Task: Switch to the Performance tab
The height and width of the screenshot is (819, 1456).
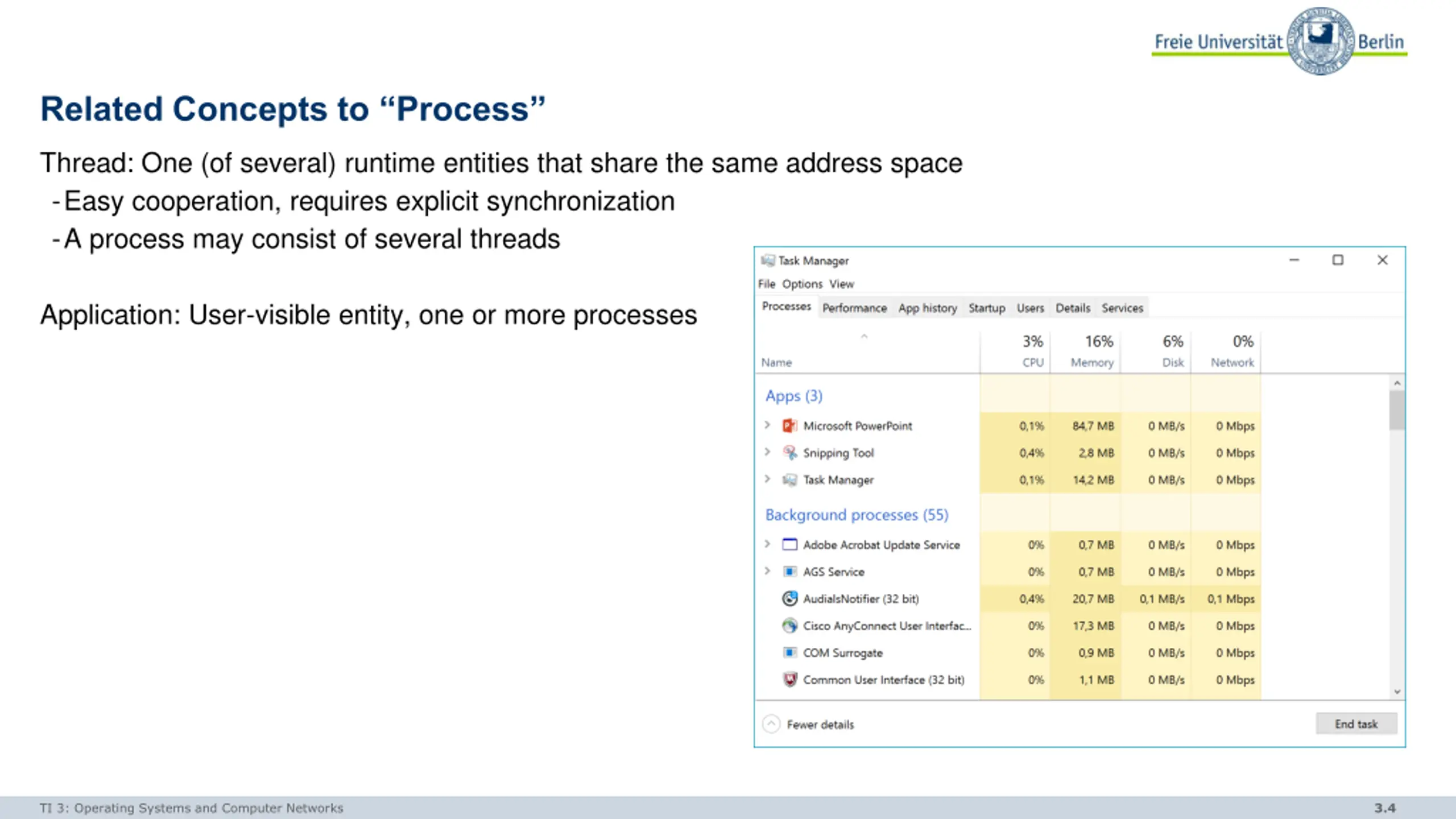Action: (854, 308)
